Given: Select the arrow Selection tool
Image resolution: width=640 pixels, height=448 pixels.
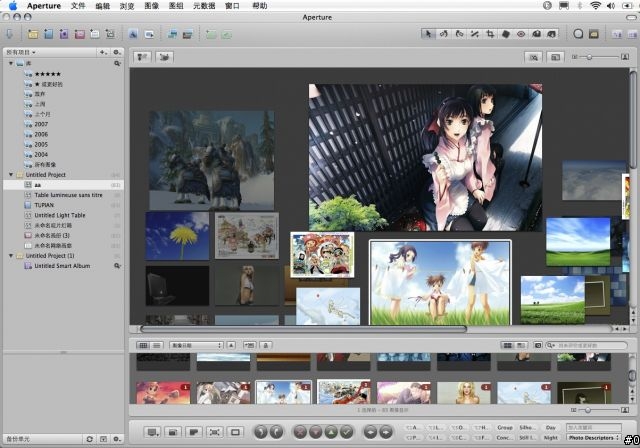Looking at the screenshot, I should pyautogui.click(x=428, y=34).
